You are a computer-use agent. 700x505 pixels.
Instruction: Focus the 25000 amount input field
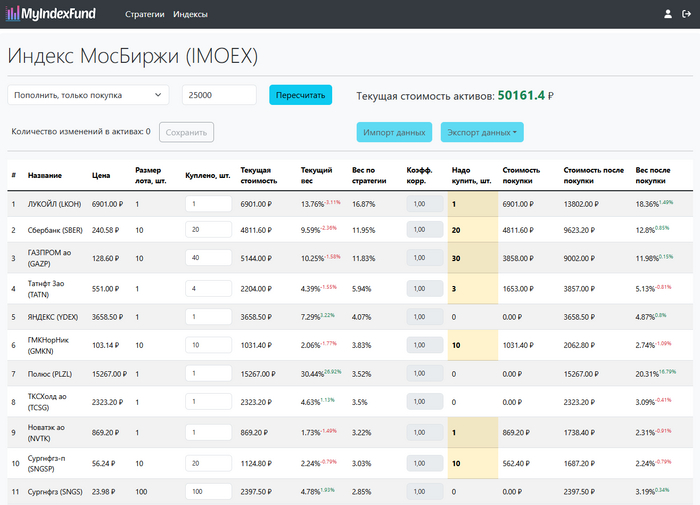tap(219, 95)
